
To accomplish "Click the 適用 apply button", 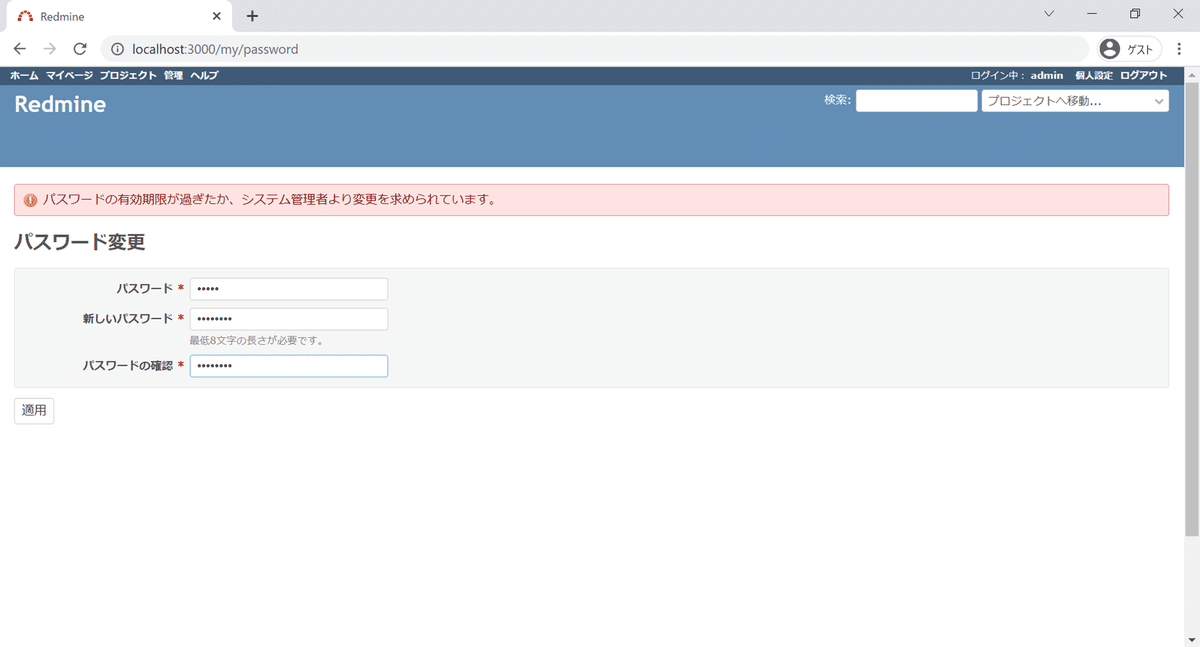I will click(34, 410).
